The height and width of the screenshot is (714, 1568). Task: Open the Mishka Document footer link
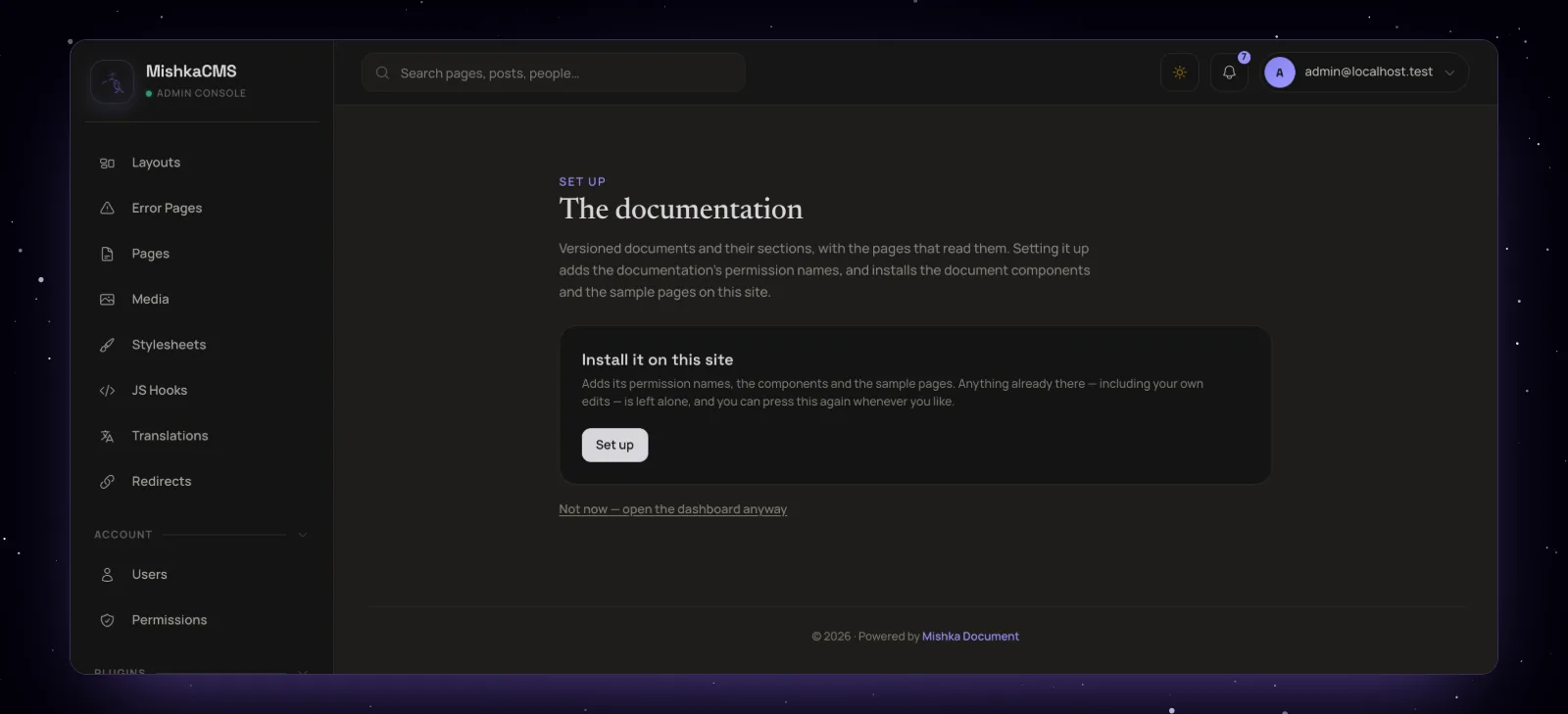[x=970, y=637]
